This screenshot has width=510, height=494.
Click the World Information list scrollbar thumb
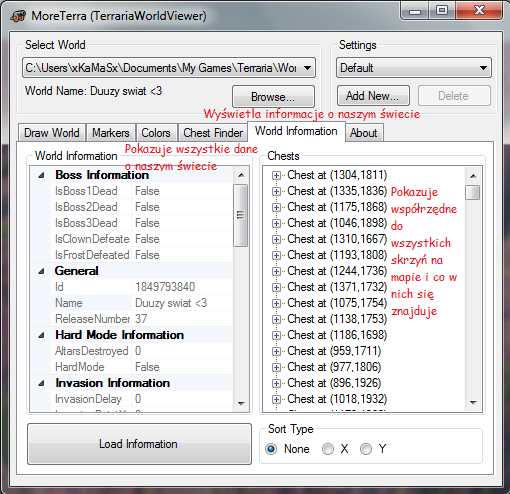point(240,215)
